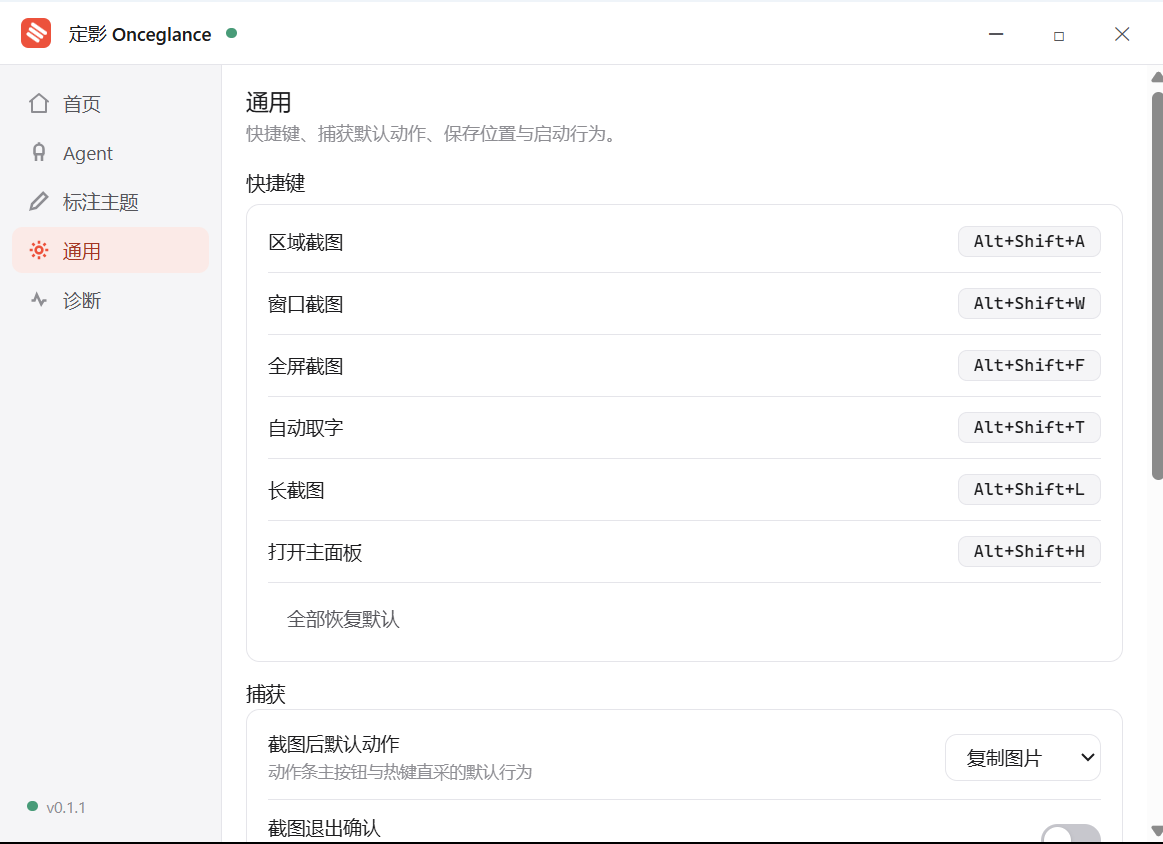Click the 定影 Onceglance window title

click(x=140, y=34)
